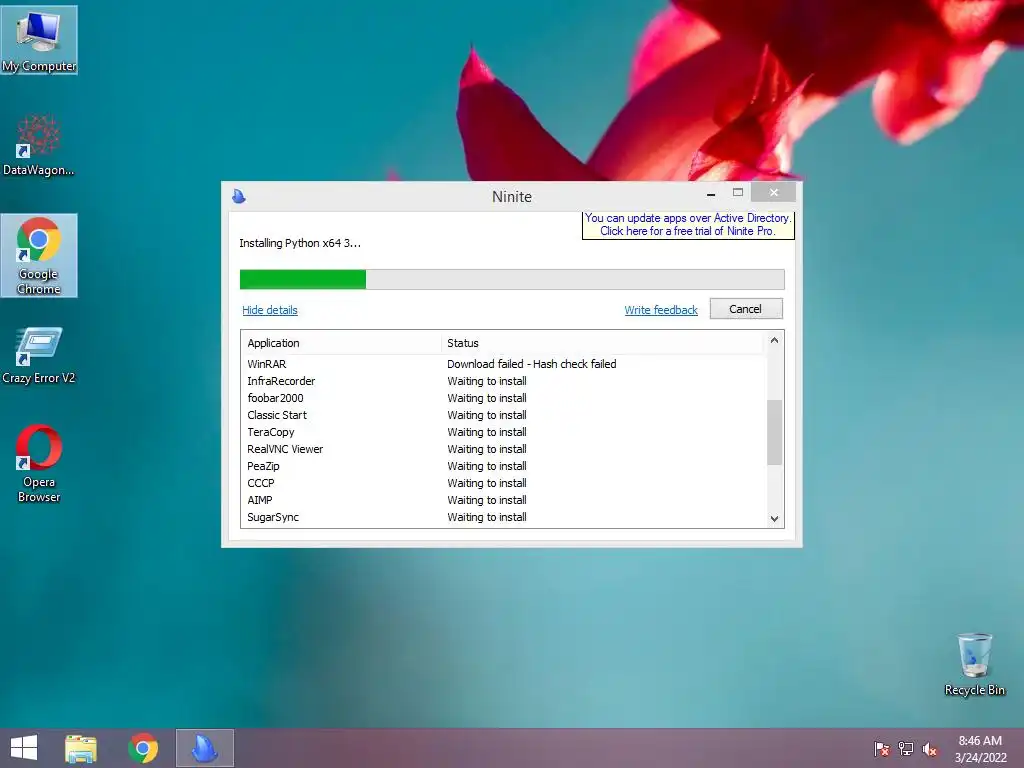Open the Windows Start button
The image size is (1024, 768).
24,748
